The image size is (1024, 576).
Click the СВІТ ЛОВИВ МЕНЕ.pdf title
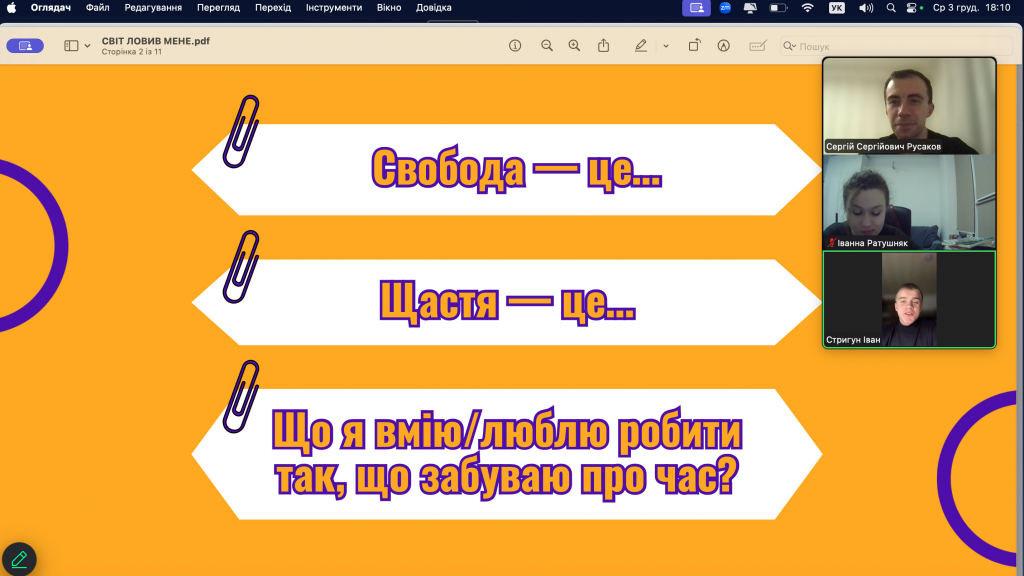click(x=156, y=41)
